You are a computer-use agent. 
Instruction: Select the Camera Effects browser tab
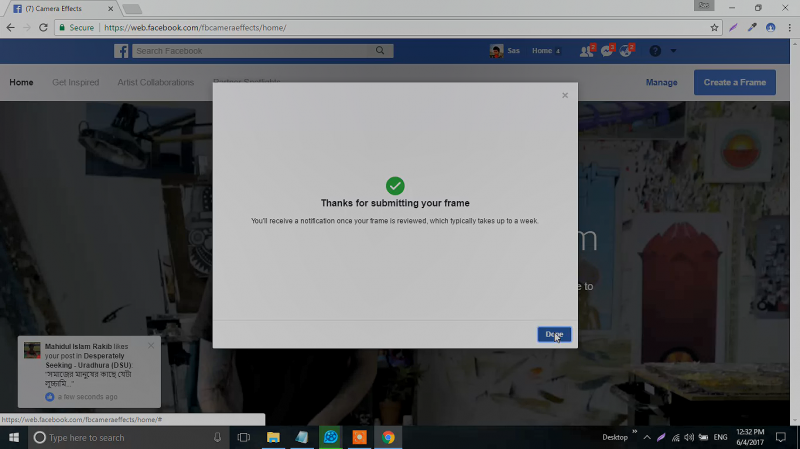60,9
